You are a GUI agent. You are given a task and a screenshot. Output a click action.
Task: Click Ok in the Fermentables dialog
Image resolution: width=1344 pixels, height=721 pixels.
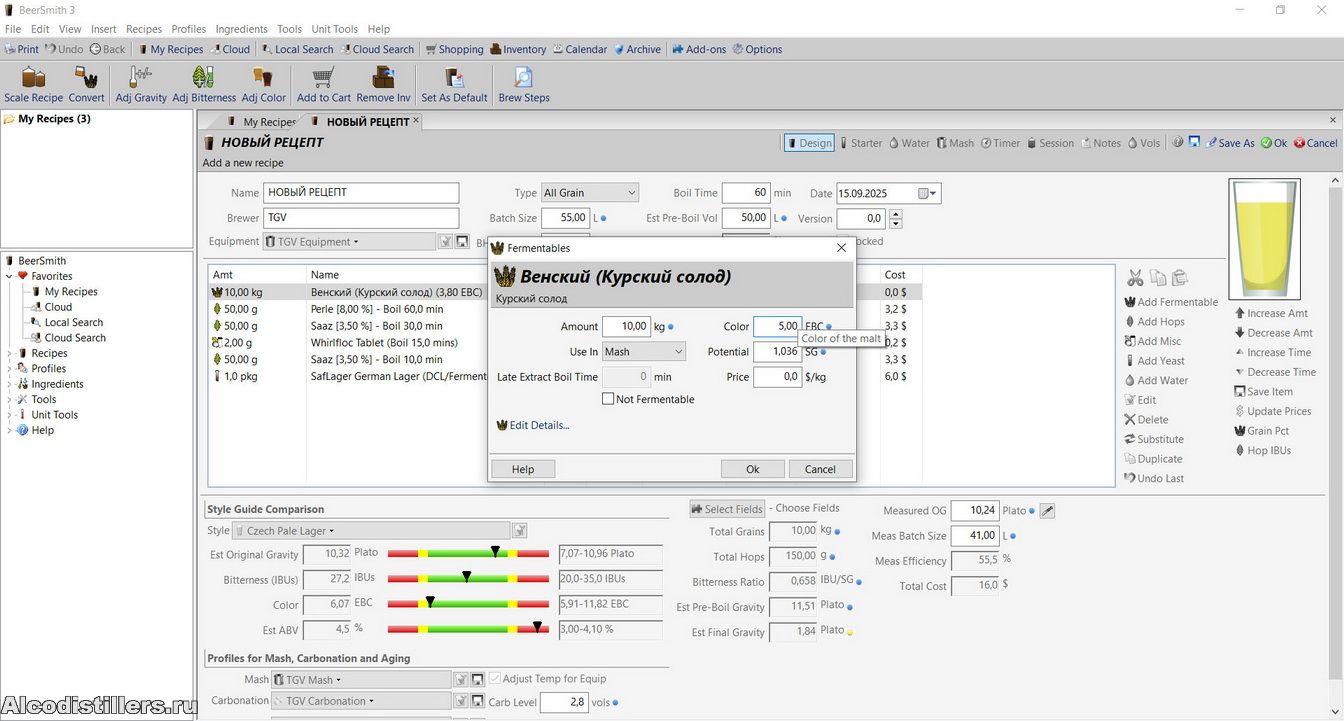tap(752, 469)
